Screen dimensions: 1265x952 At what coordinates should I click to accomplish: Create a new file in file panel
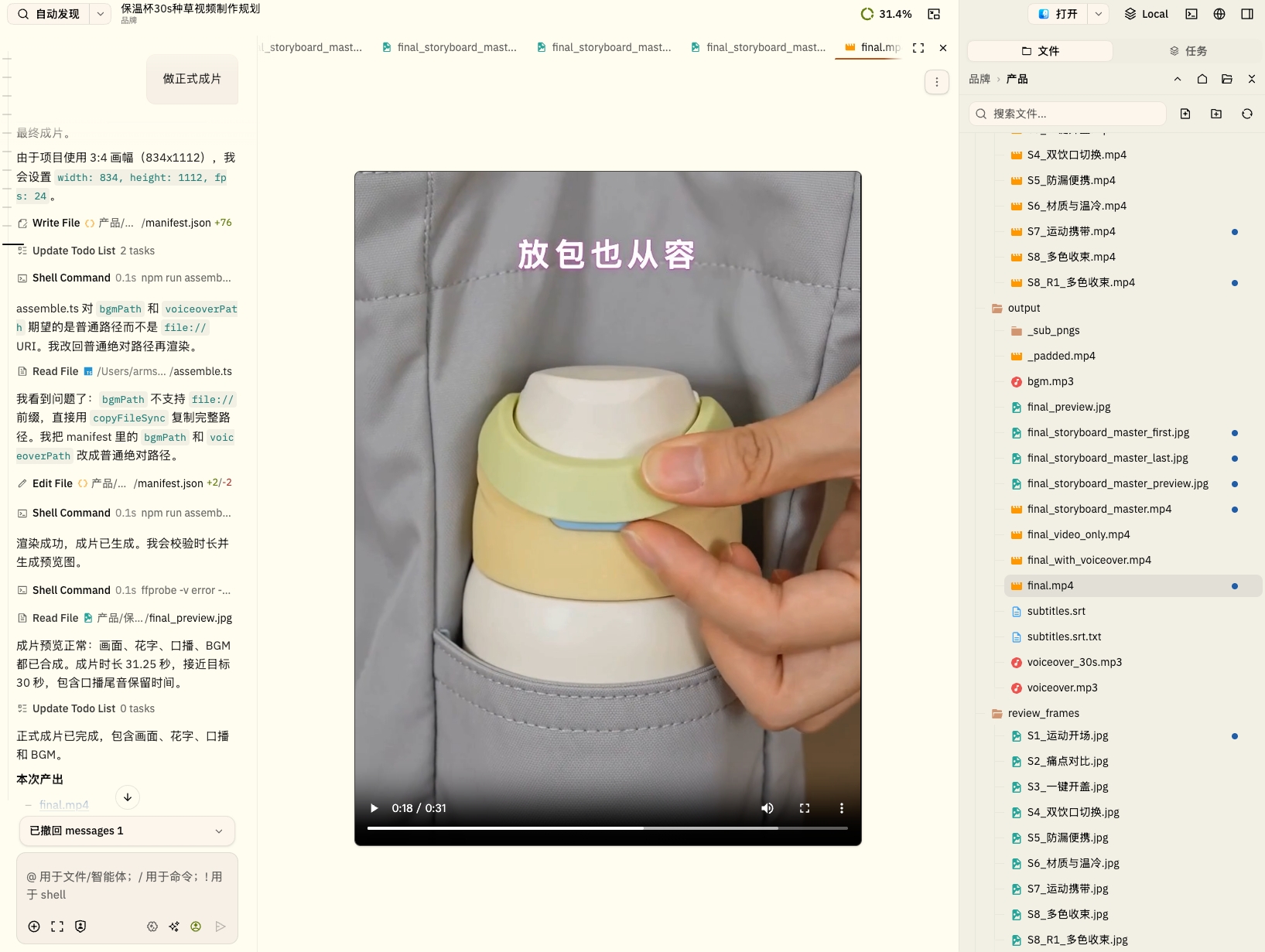[1185, 114]
